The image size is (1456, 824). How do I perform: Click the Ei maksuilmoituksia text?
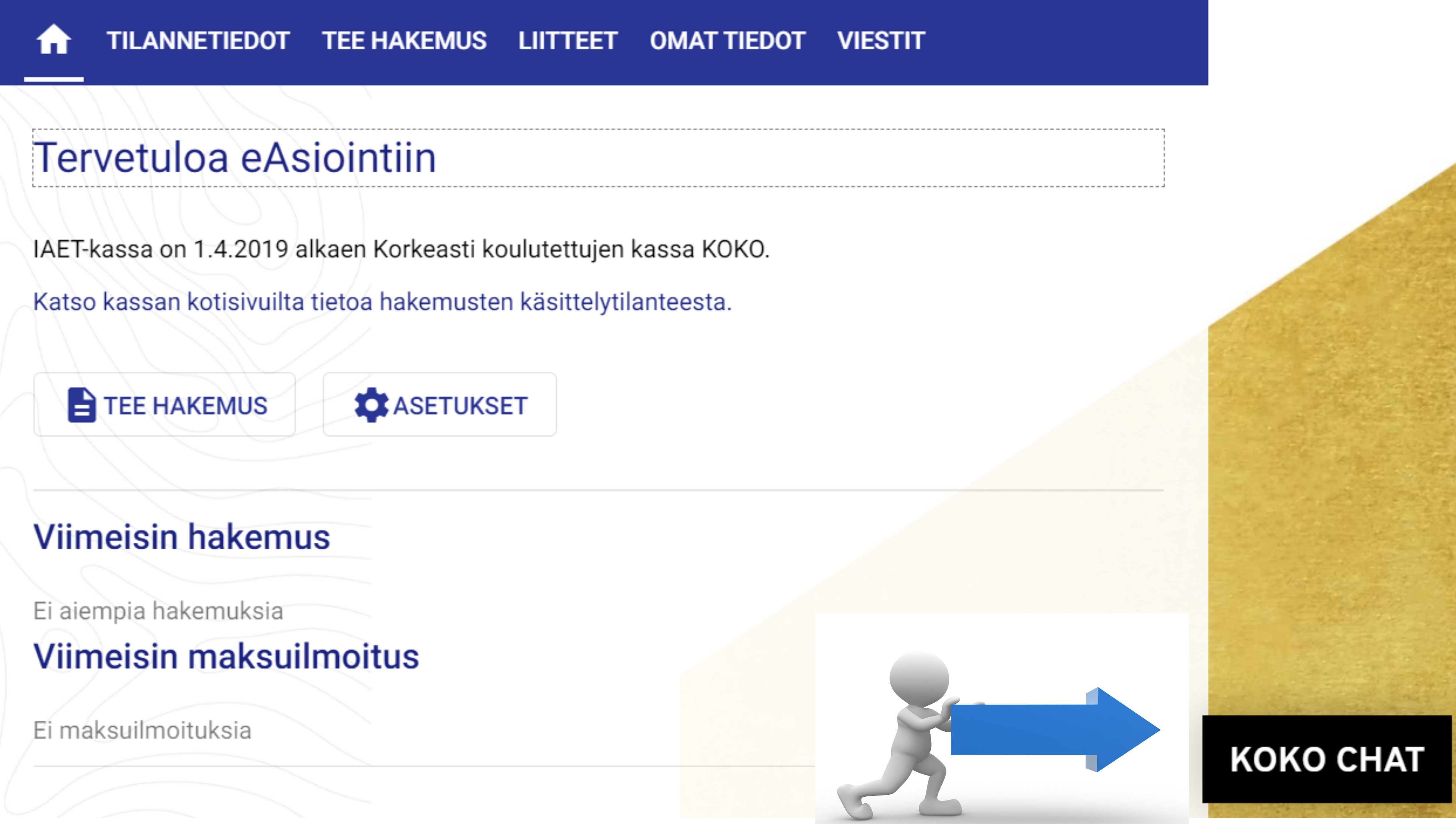tap(142, 731)
